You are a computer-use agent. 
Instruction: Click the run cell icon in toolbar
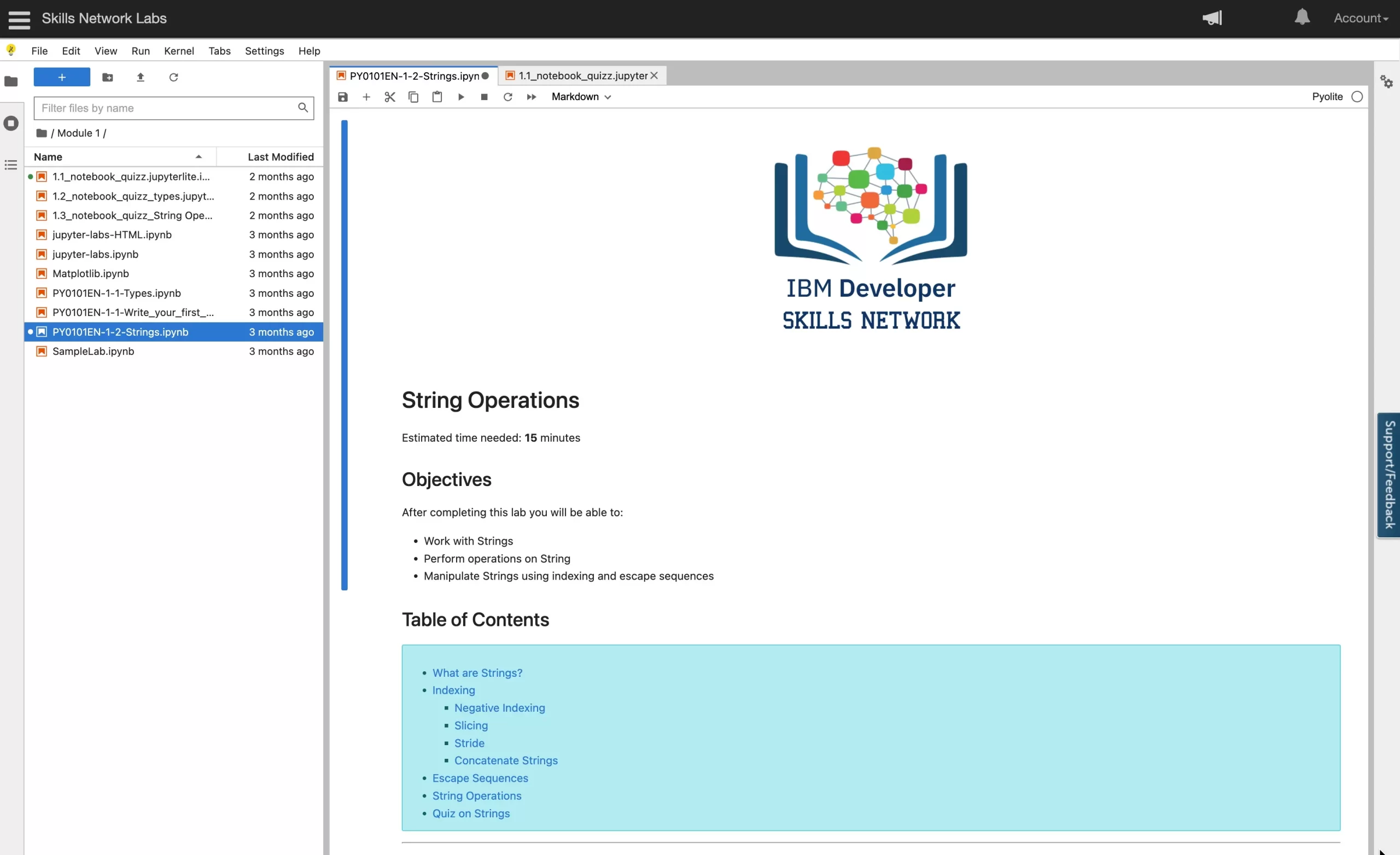pyautogui.click(x=460, y=96)
